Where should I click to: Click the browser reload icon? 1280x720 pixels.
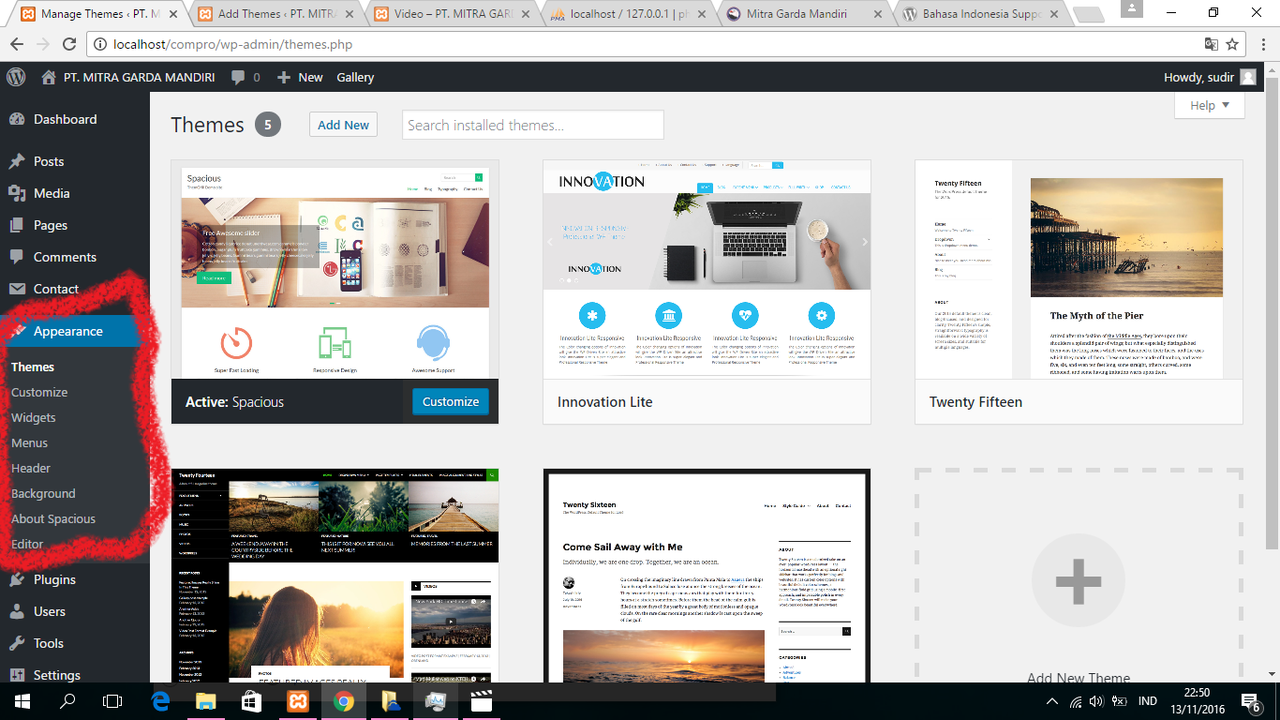click(x=69, y=44)
